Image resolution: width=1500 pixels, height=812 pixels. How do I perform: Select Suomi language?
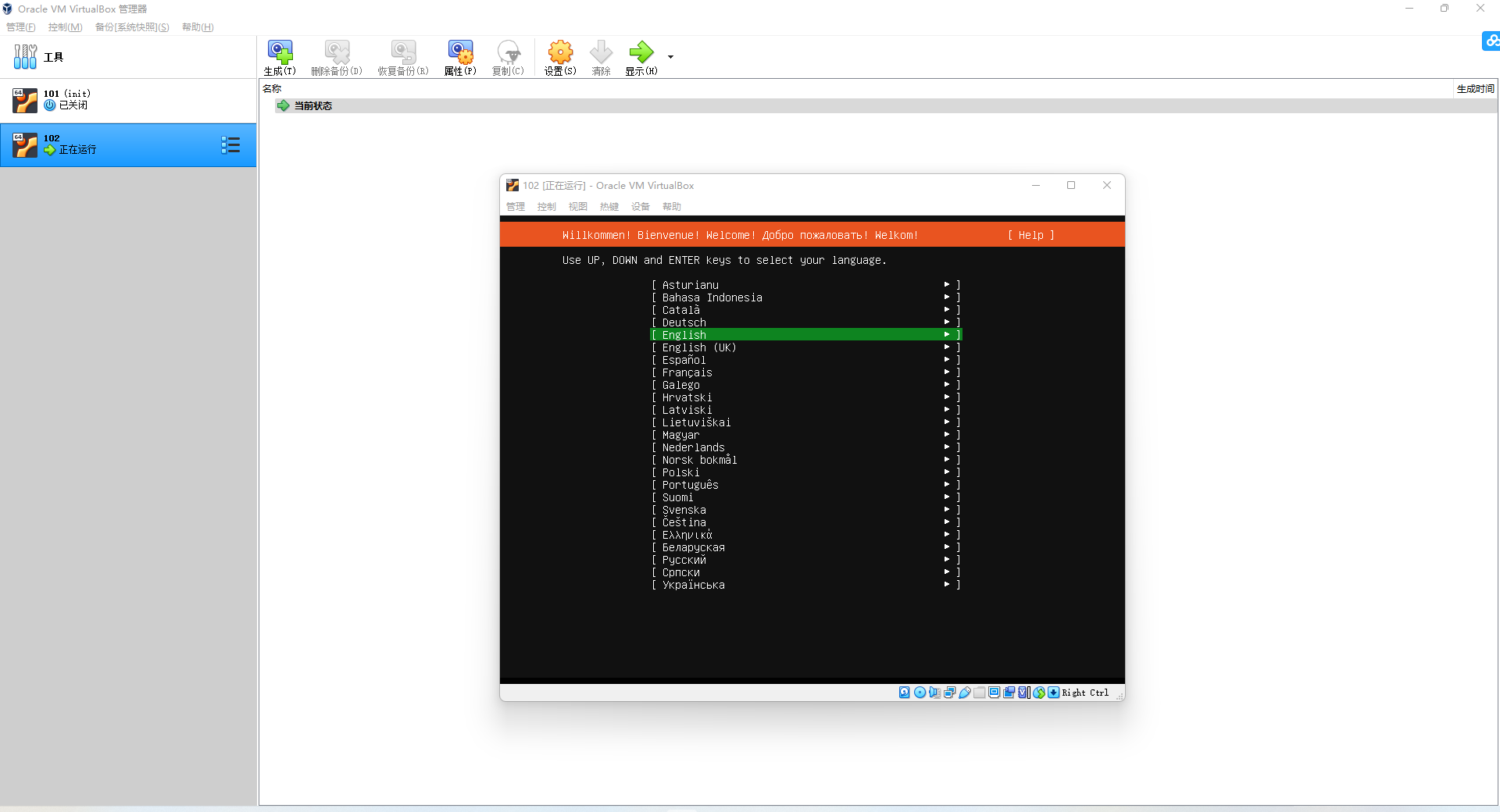point(806,497)
